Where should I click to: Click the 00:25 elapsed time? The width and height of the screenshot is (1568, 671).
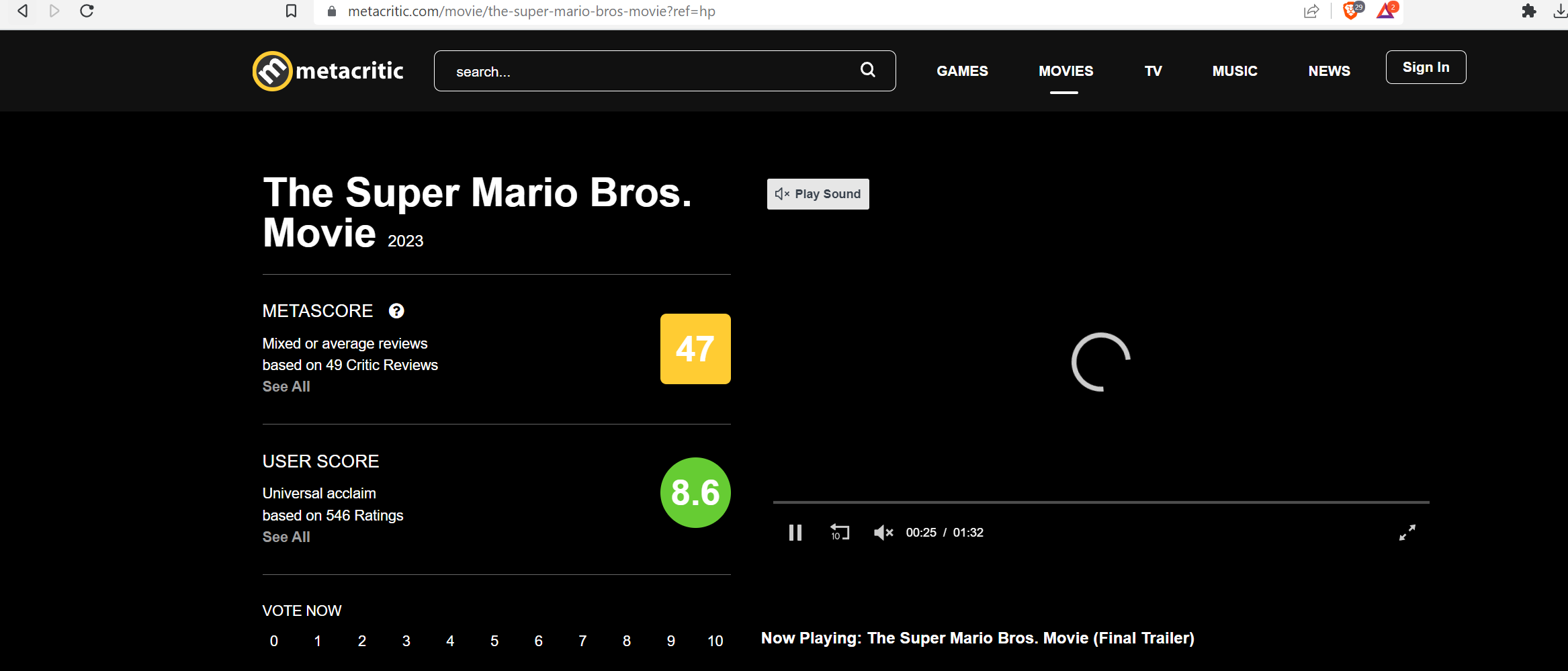click(x=921, y=533)
